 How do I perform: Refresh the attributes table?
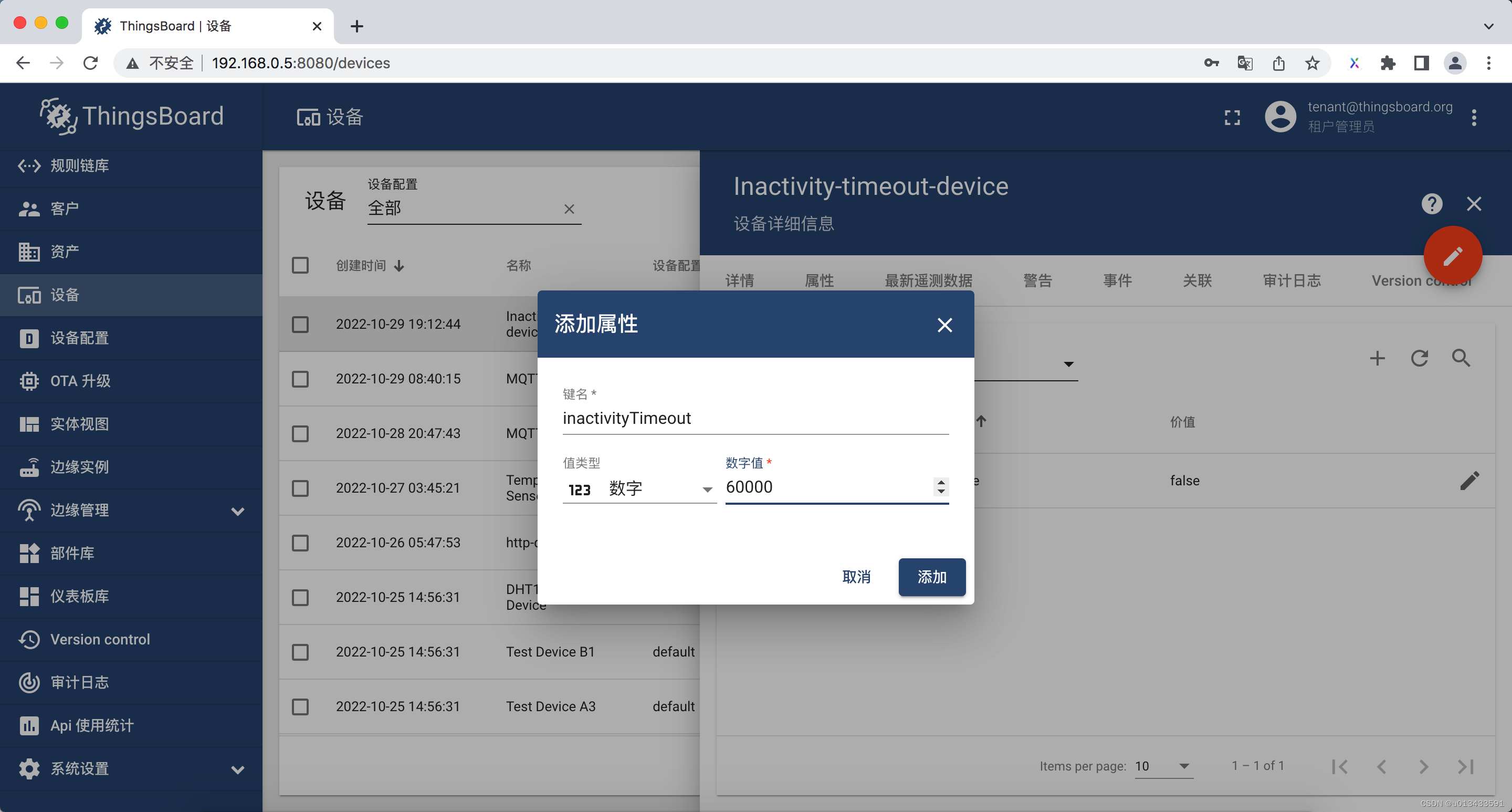pyautogui.click(x=1419, y=358)
